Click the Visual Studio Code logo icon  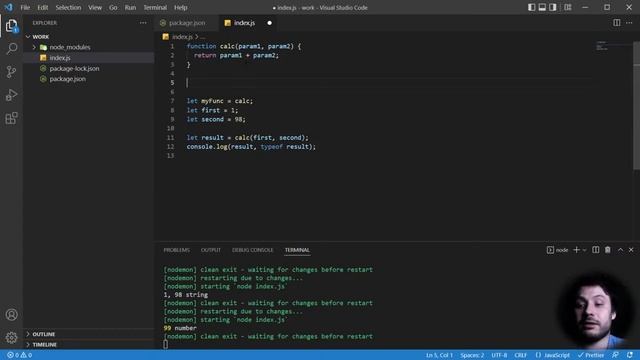click(x=9, y=7)
